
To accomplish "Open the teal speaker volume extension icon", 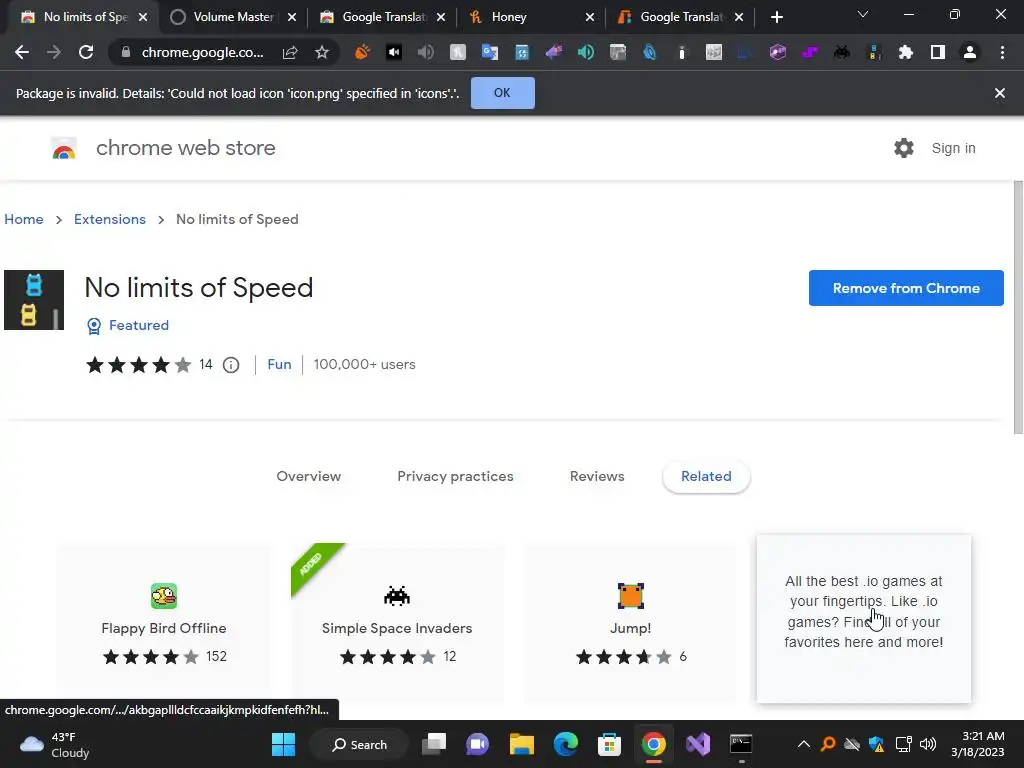I will click(x=586, y=52).
